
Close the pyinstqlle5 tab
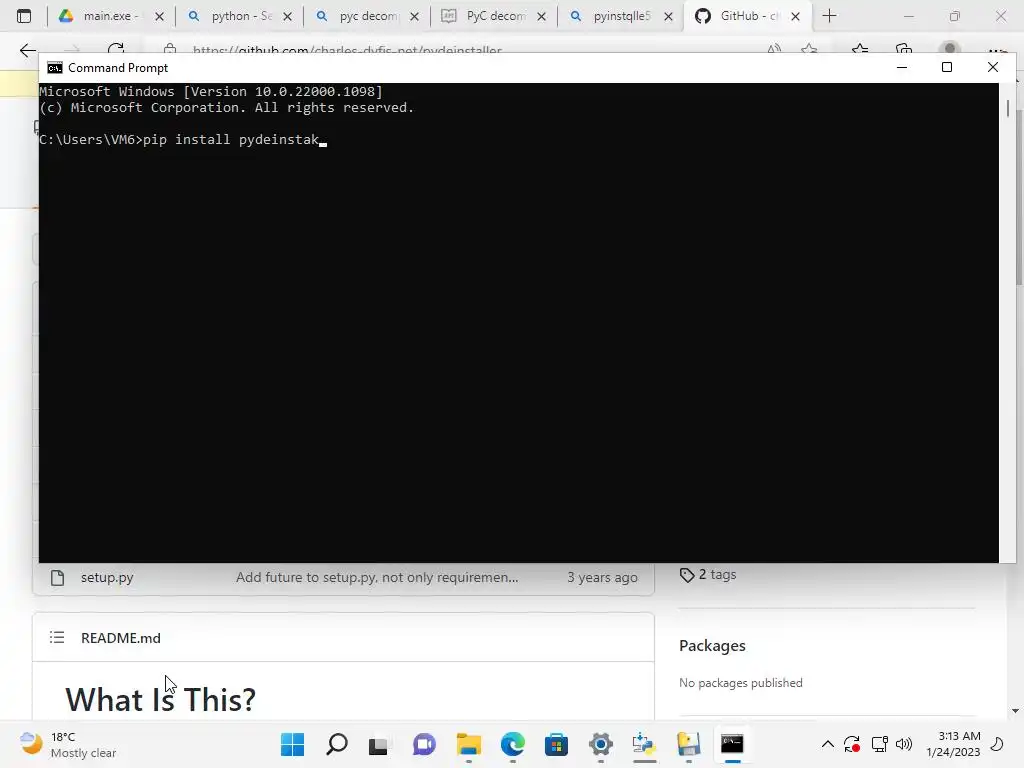668,17
